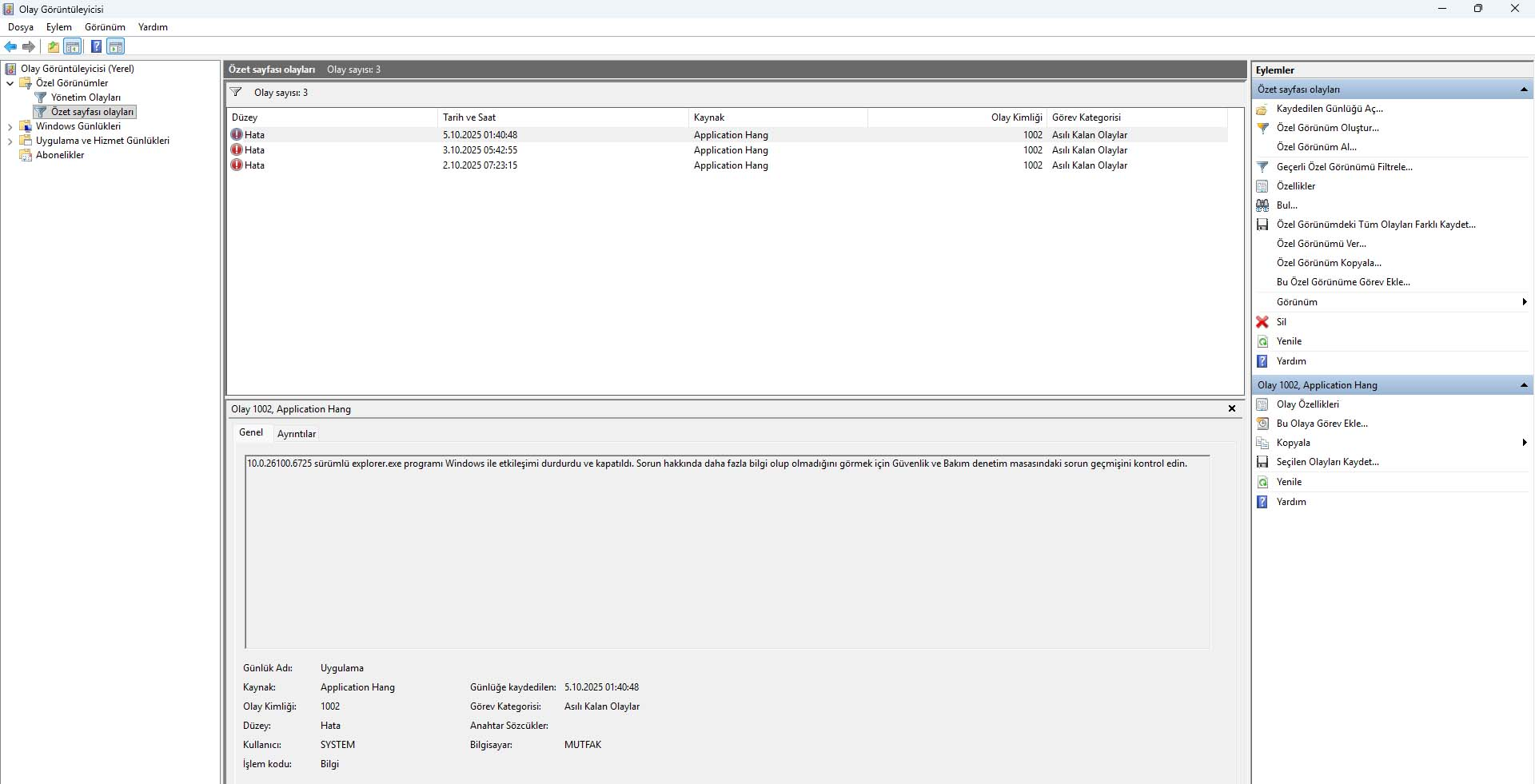Open the Eylem menu
This screenshot has width=1535, height=784.
pyautogui.click(x=59, y=27)
